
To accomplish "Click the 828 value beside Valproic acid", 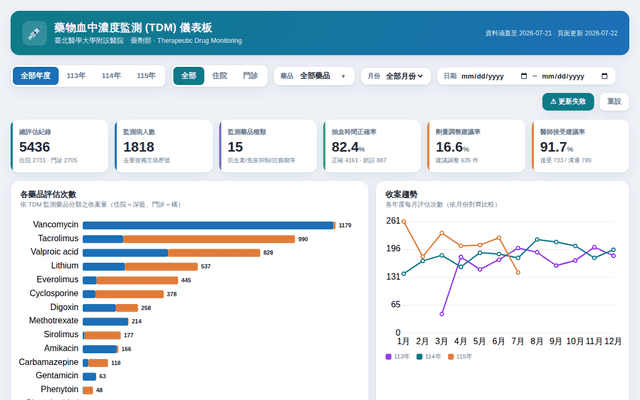I will [268, 253].
